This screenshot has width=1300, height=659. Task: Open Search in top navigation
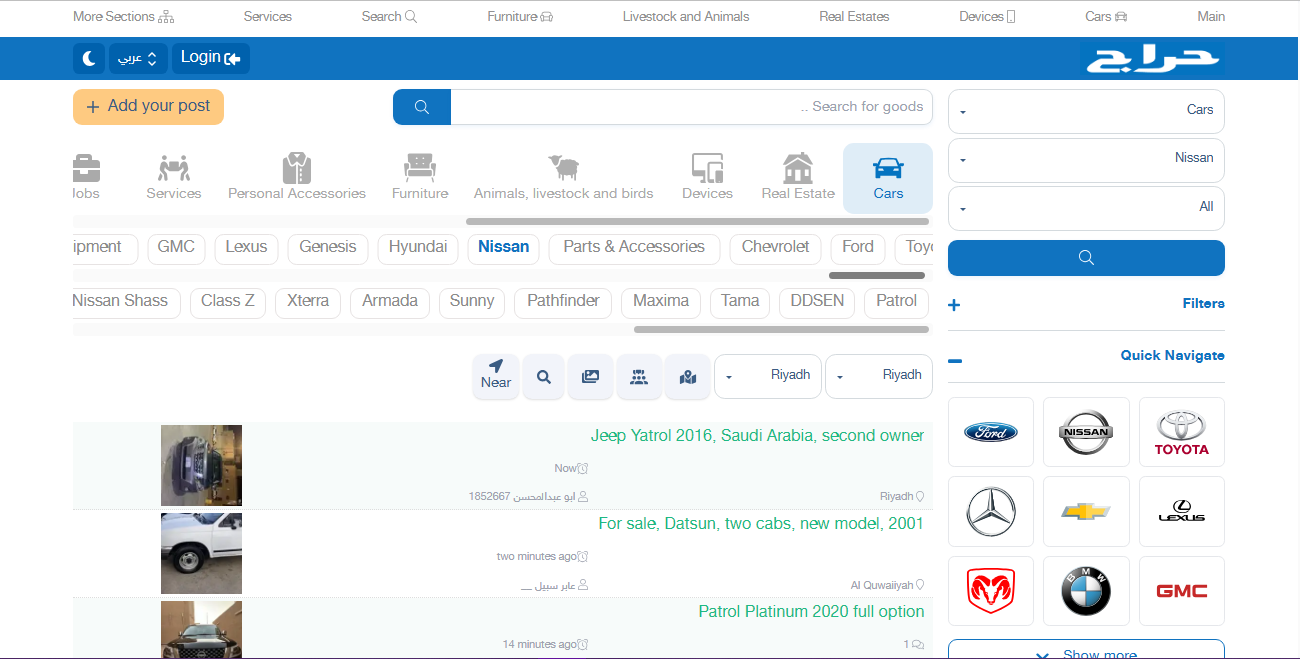(389, 16)
